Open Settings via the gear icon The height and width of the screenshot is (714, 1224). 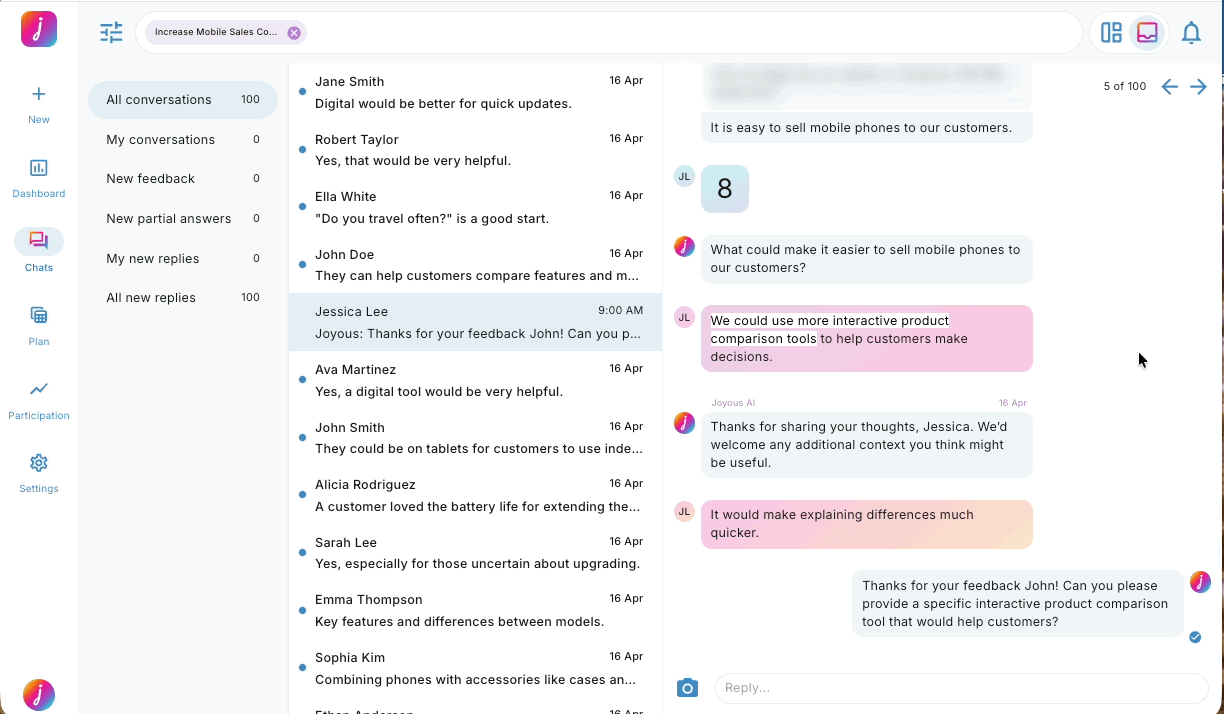click(38, 463)
